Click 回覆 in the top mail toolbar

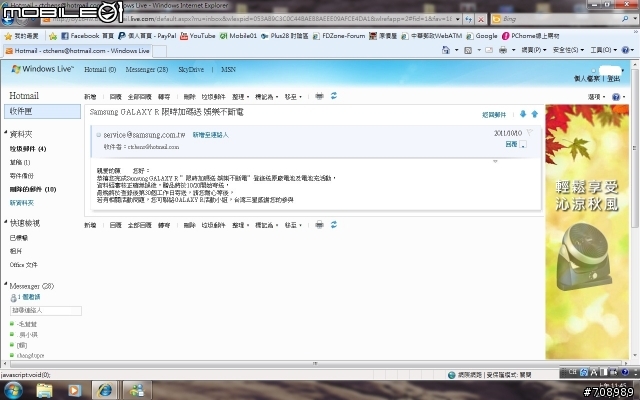(116, 97)
